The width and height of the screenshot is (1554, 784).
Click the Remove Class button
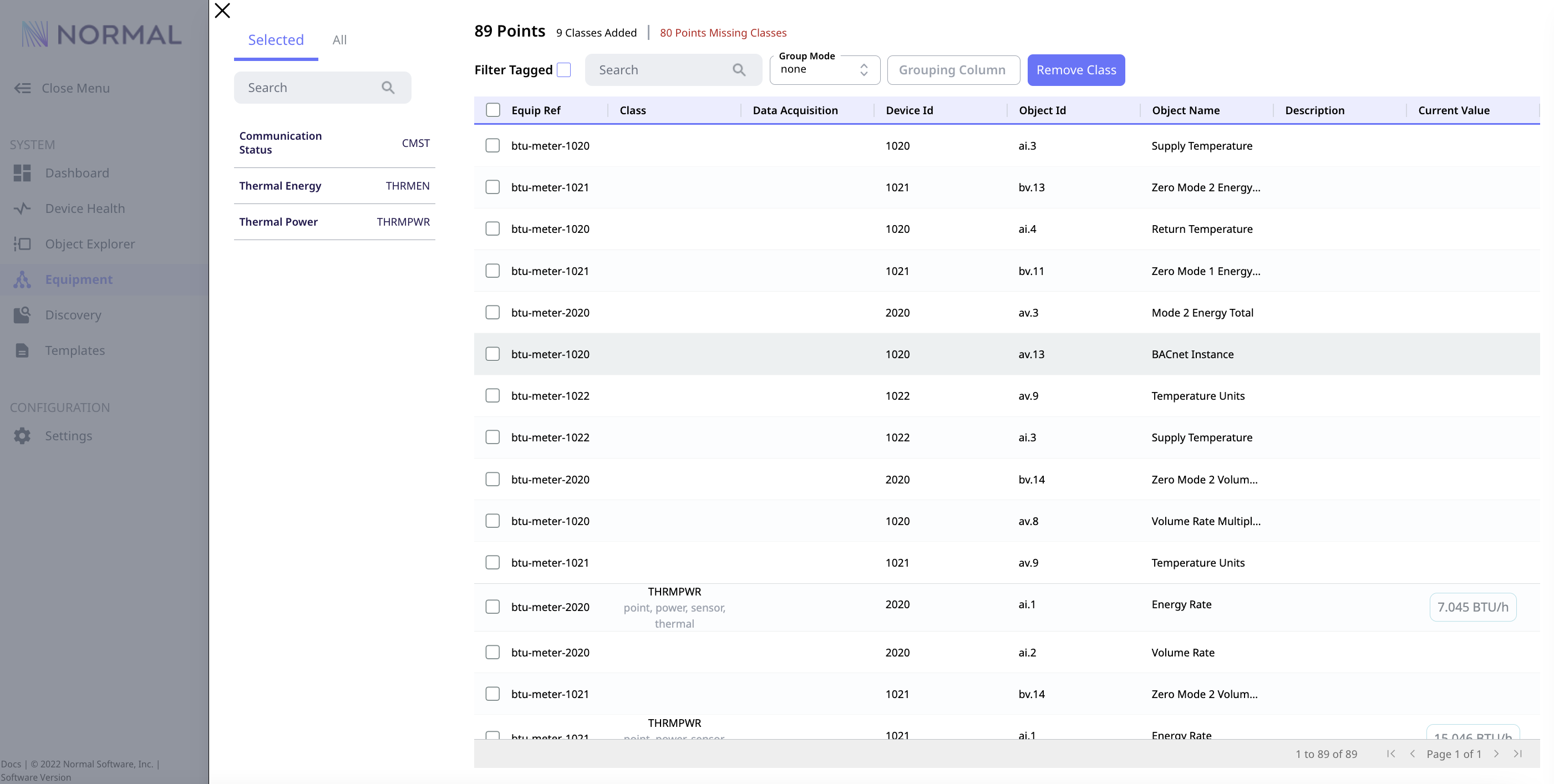1075,70
